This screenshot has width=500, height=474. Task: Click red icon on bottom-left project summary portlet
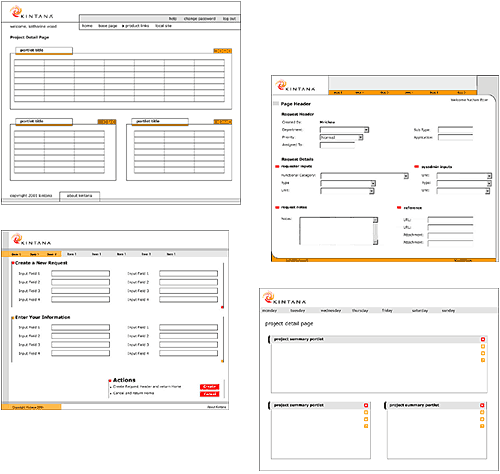click(366, 405)
